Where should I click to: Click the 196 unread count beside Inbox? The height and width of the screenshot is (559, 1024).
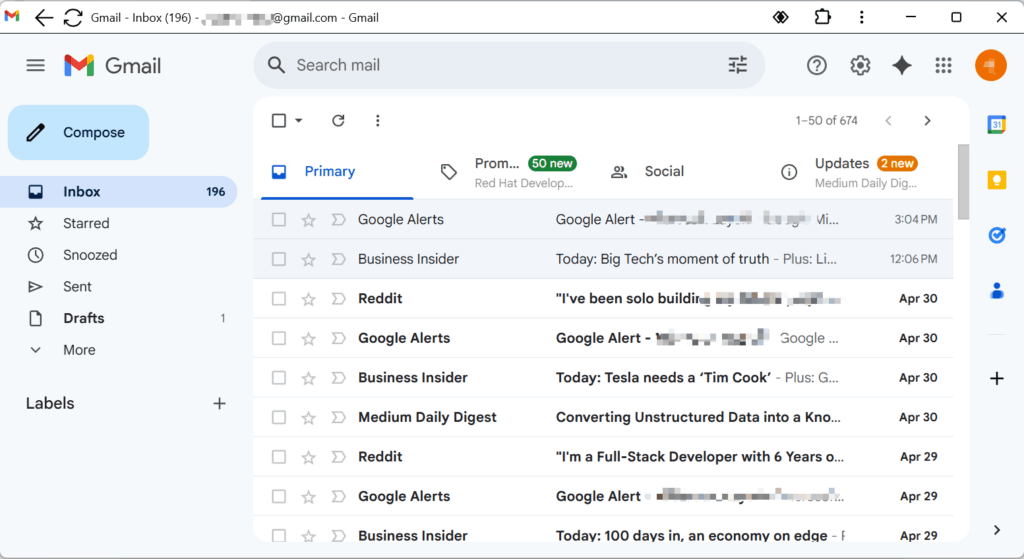[x=216, y=192]
